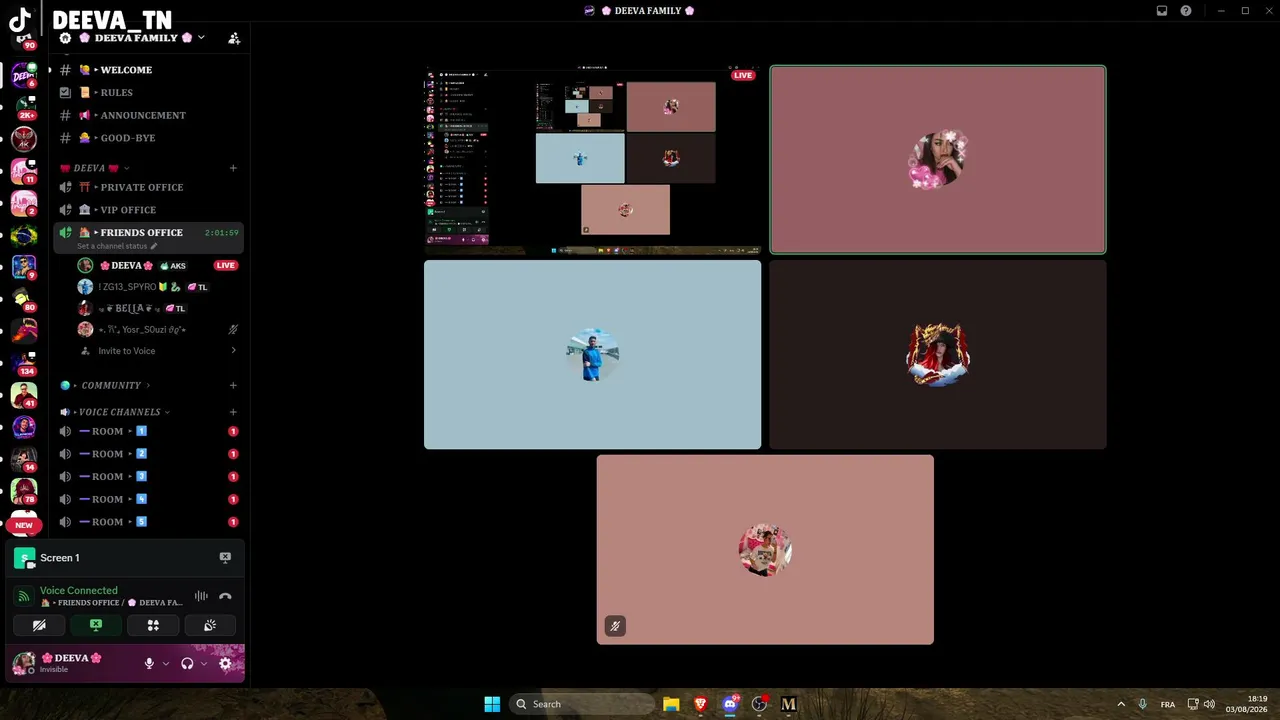
Task: Add a channel to the DEEVA category
Action: pos(233,168)
